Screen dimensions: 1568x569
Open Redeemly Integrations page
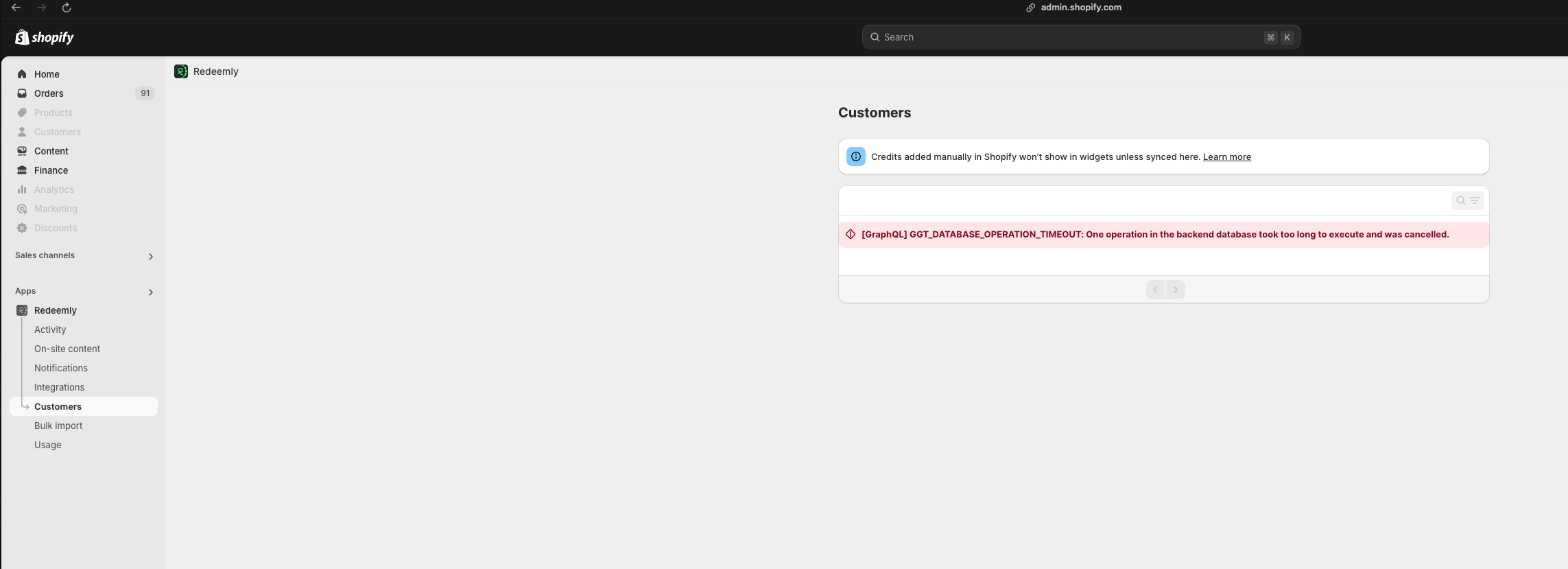pos(59,387)
